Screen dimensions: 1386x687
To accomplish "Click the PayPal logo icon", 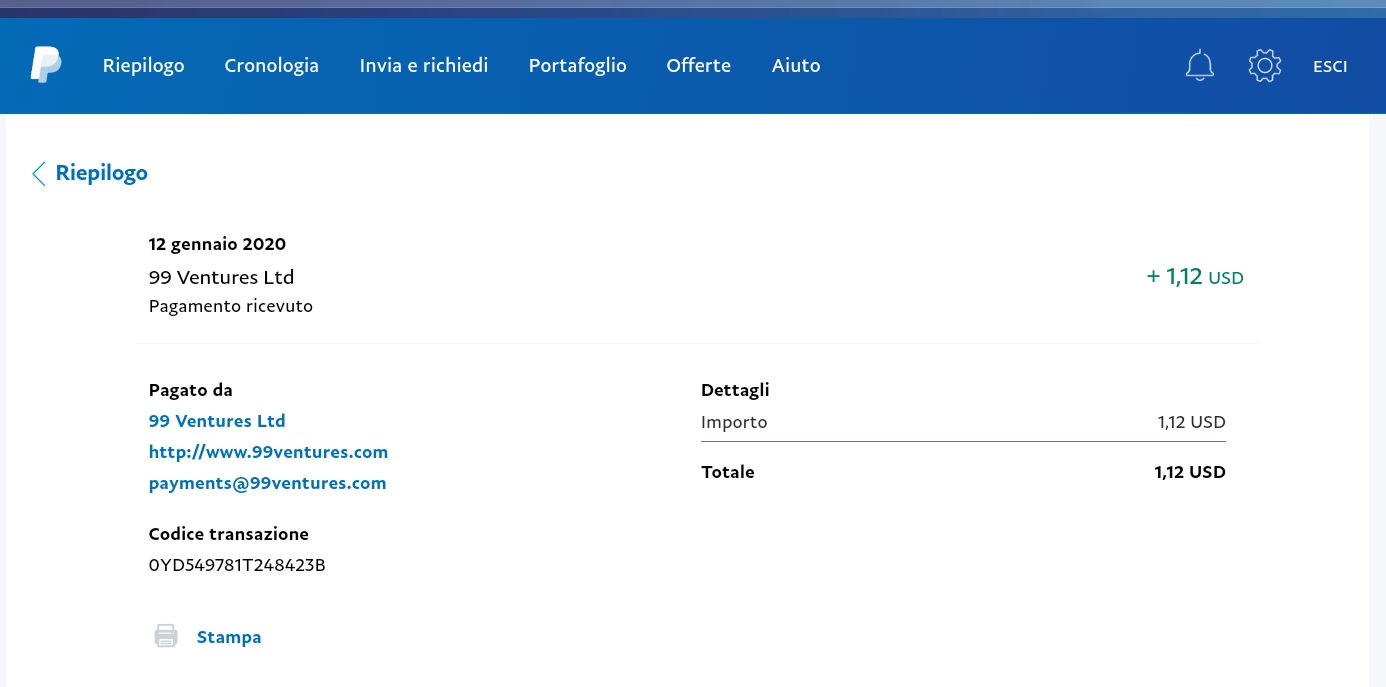I will pyautogui.click(x=46, y=65).
